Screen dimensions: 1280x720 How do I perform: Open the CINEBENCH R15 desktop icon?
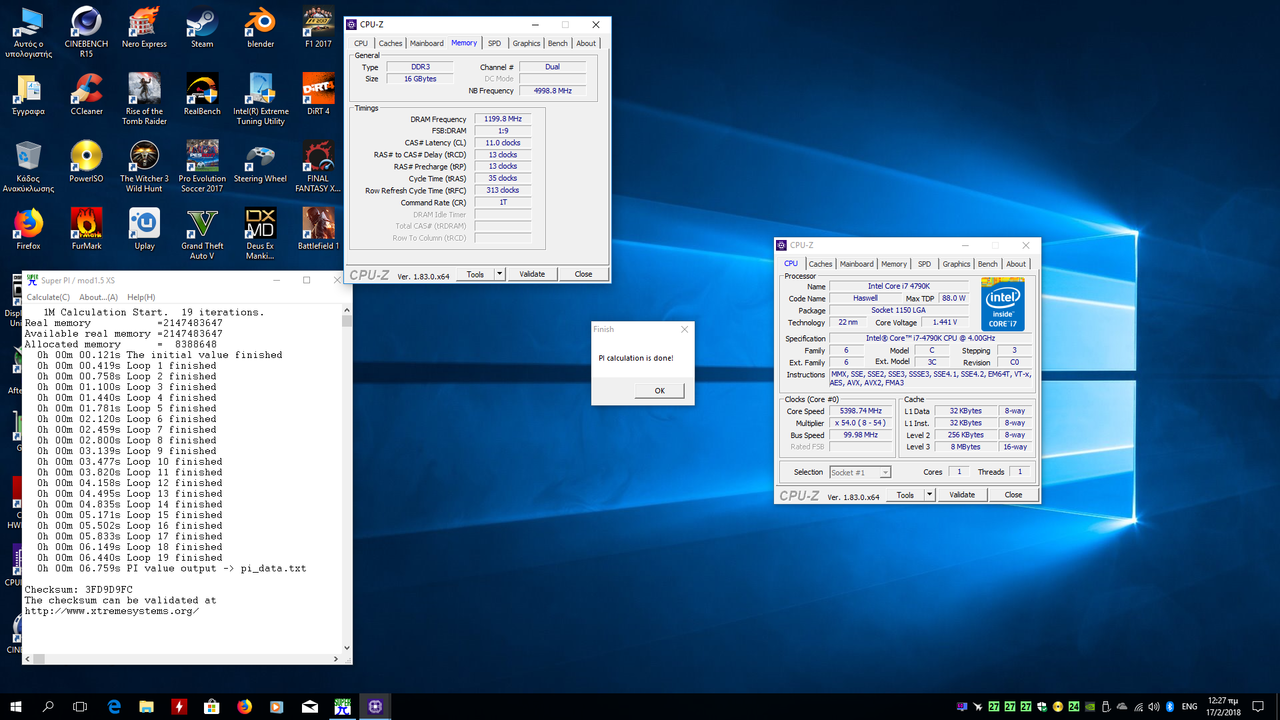pyautogui.click(x=86, y=31)
